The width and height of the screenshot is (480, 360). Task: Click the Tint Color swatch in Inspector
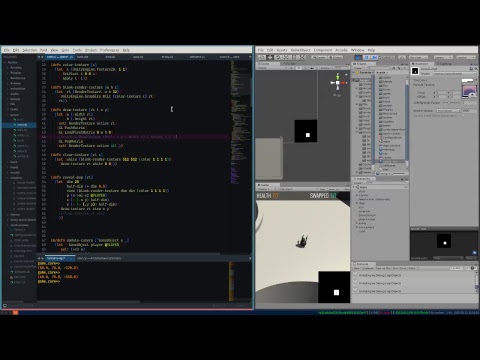pos(467,80)
